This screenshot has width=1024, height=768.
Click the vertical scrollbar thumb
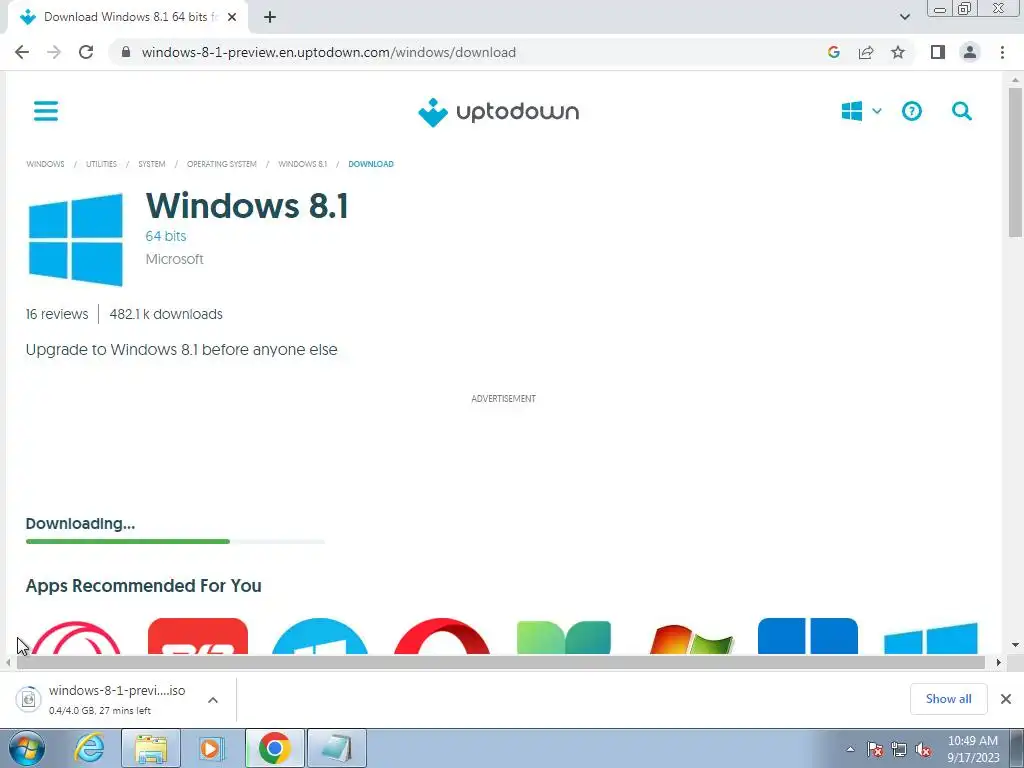click(1015, 162)
